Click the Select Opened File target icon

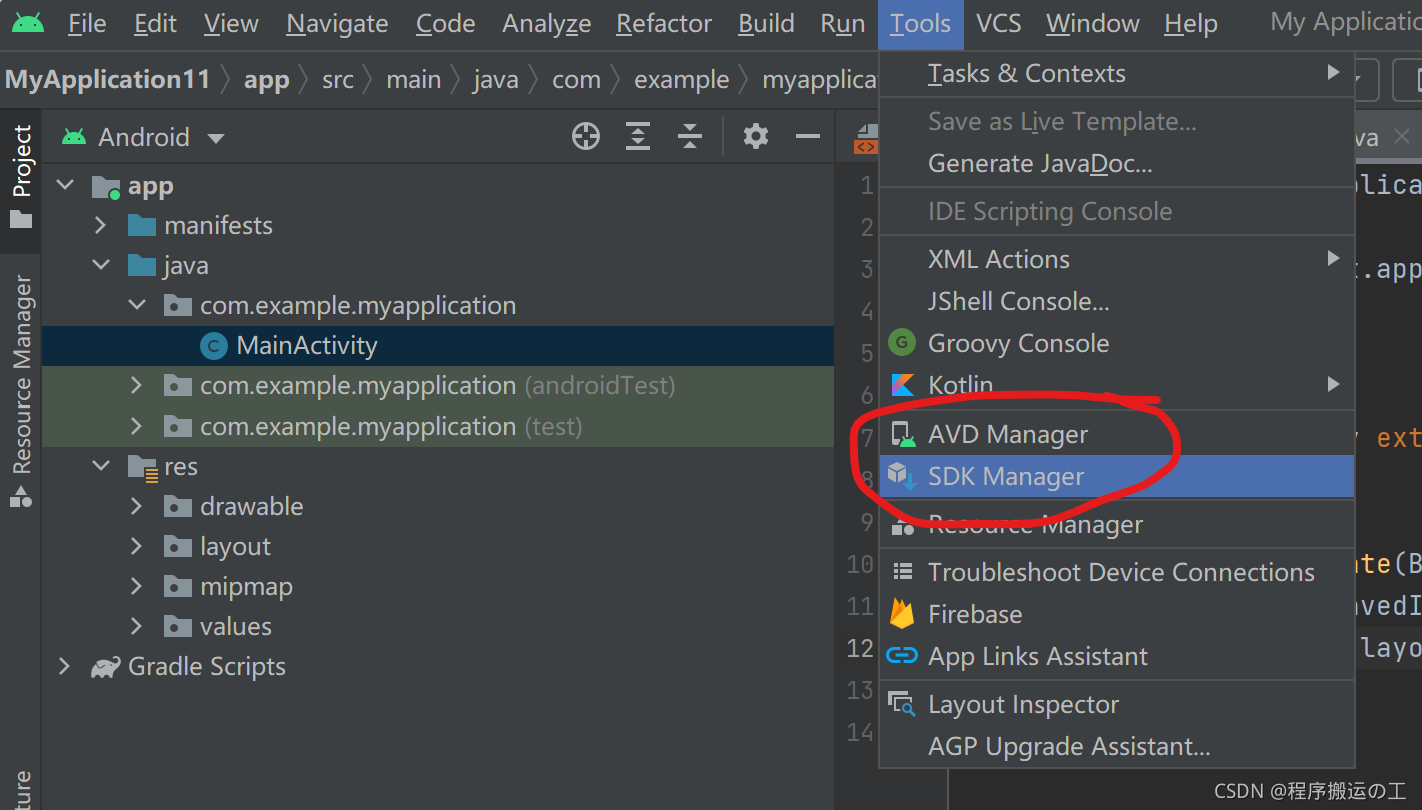point(586,136)
